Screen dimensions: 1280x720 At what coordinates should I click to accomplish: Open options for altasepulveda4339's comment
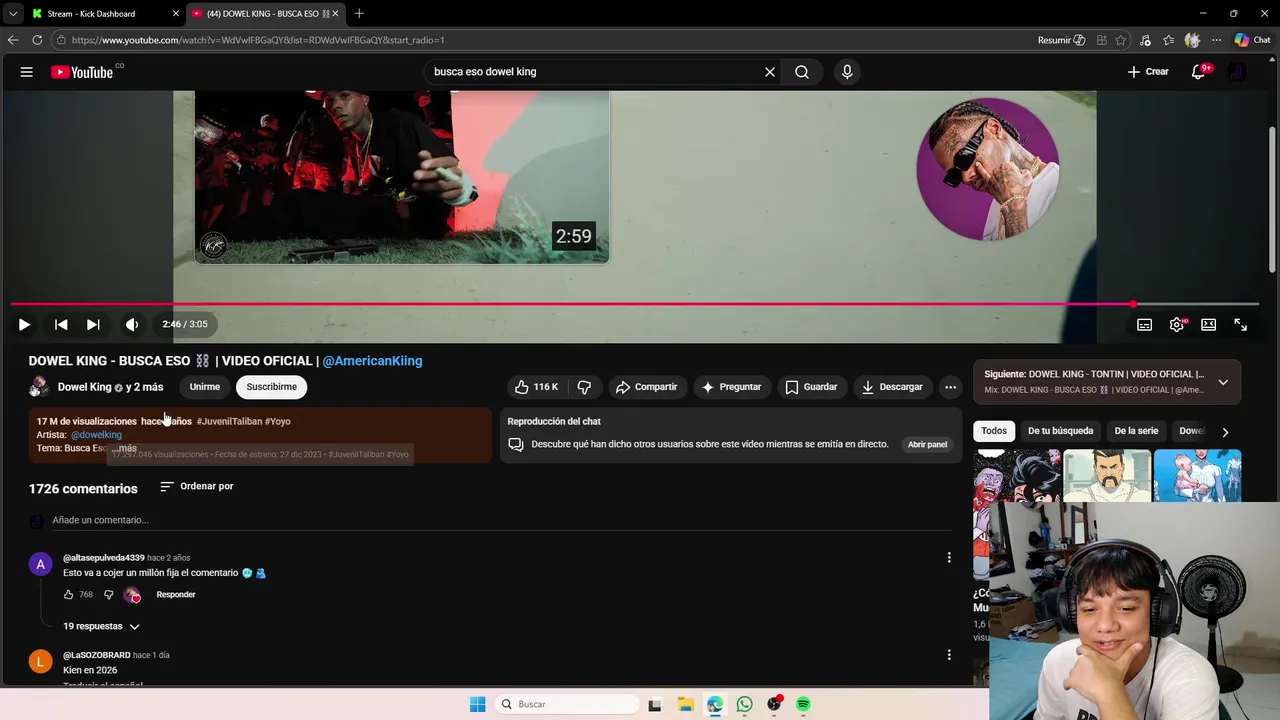tap(949, 557)
